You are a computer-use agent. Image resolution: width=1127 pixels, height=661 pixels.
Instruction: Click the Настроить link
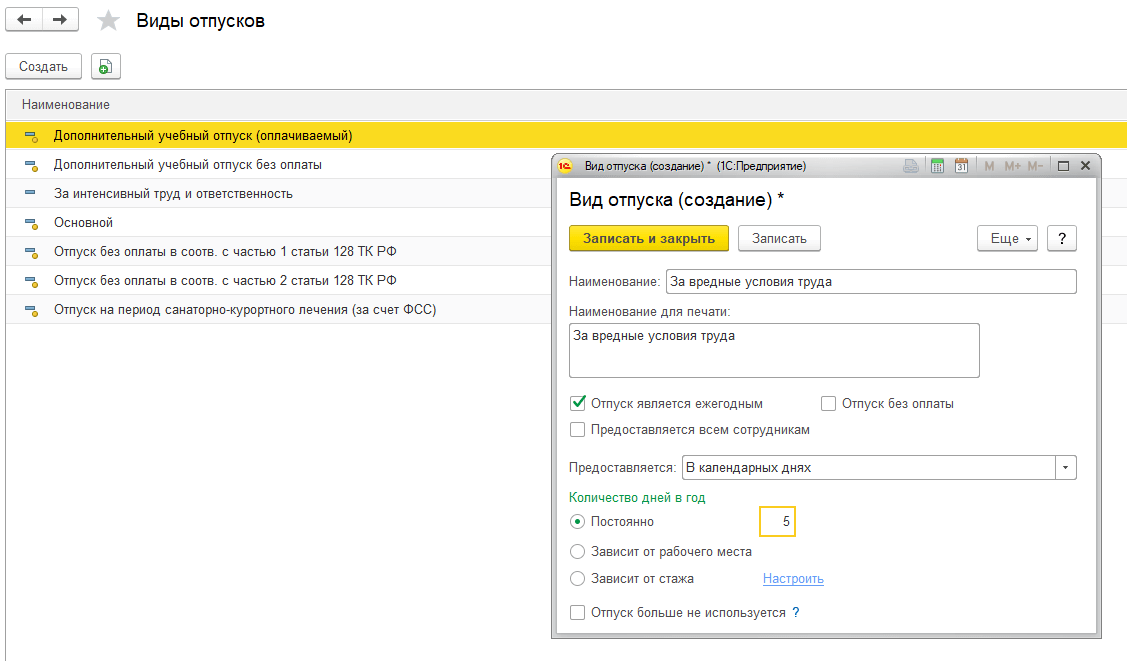tap(793, 578)
